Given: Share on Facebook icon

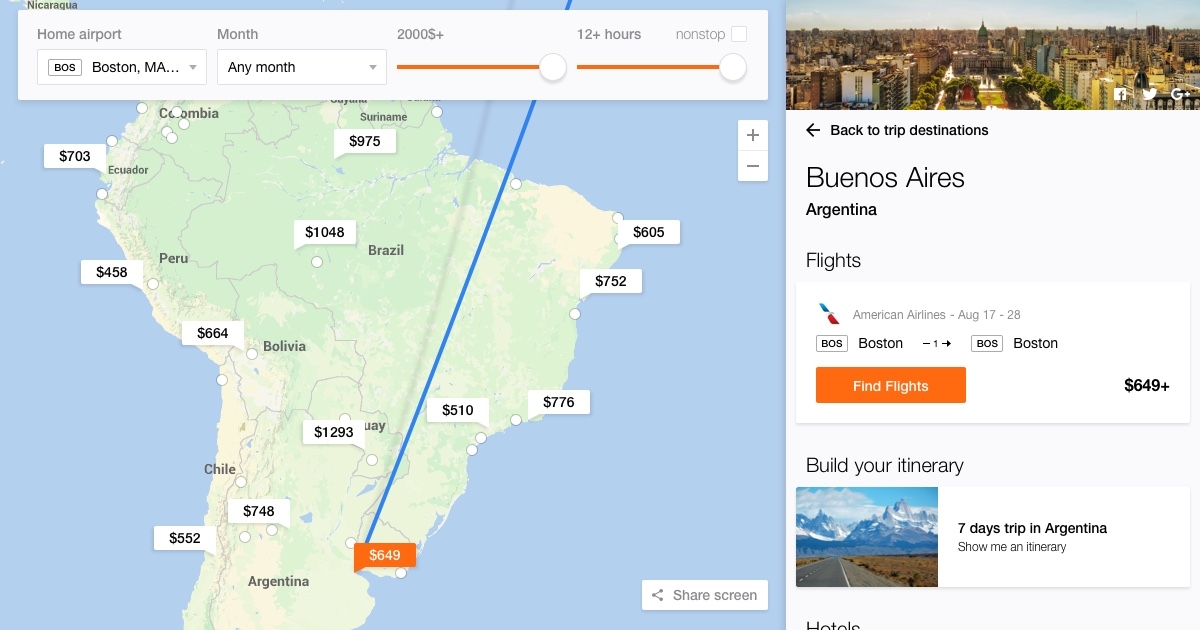Looking at the screenshot, I should [x=1121, y=95].
